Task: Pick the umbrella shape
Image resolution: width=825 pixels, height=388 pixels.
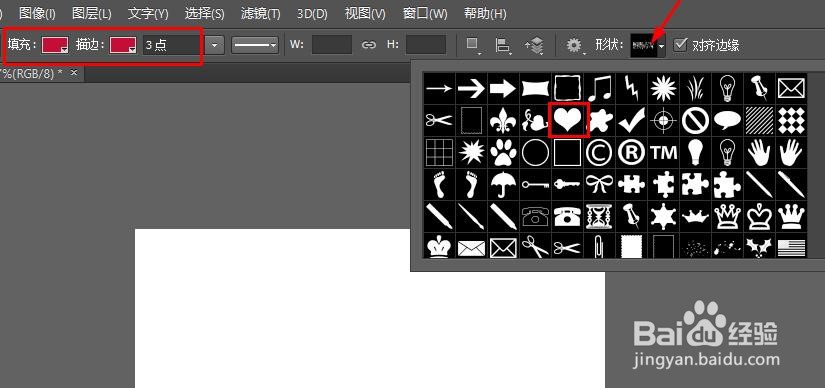Action: pyautogui.click(x=504, y=185)
